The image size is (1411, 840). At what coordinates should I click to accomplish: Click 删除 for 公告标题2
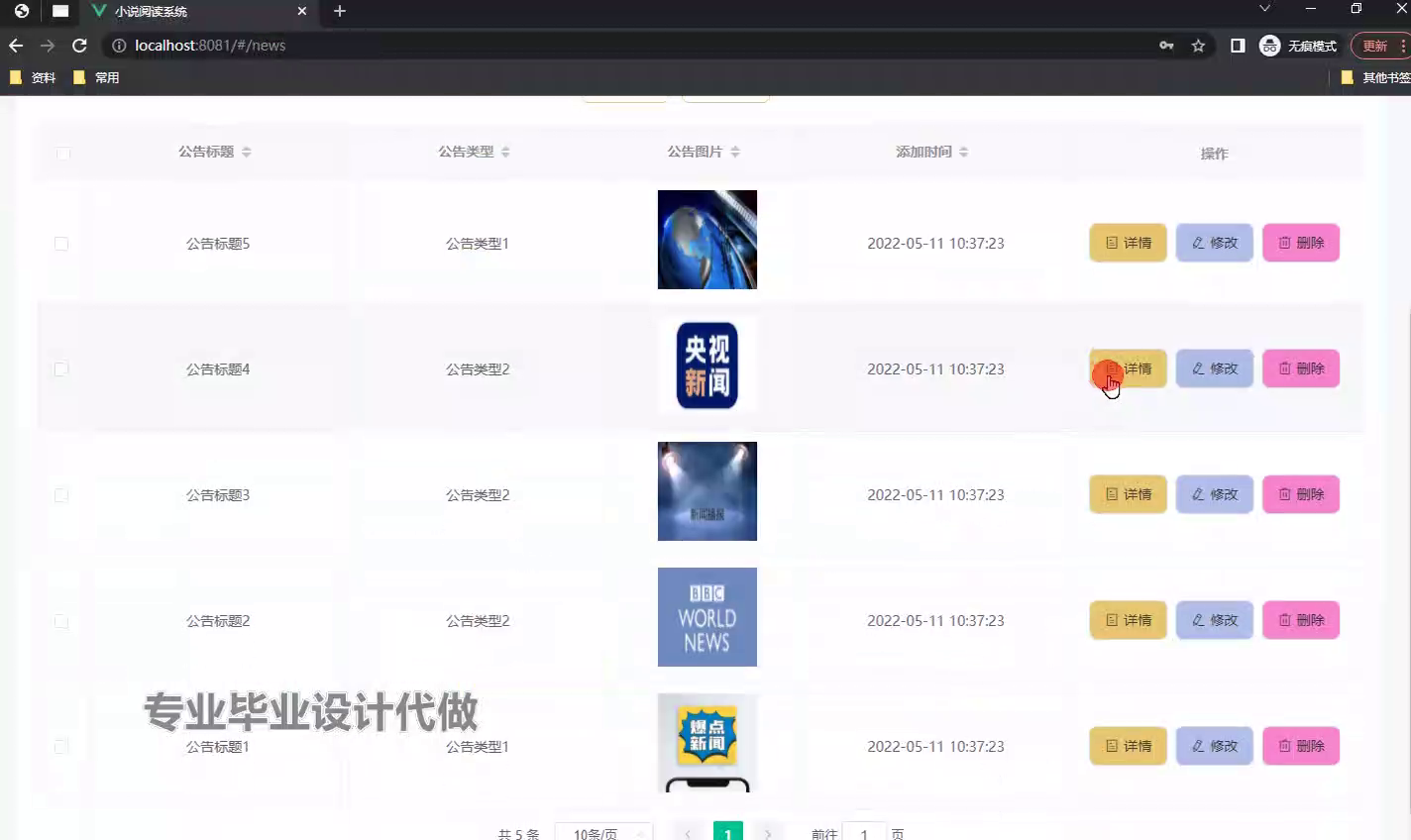click(x=1301, y=620)
